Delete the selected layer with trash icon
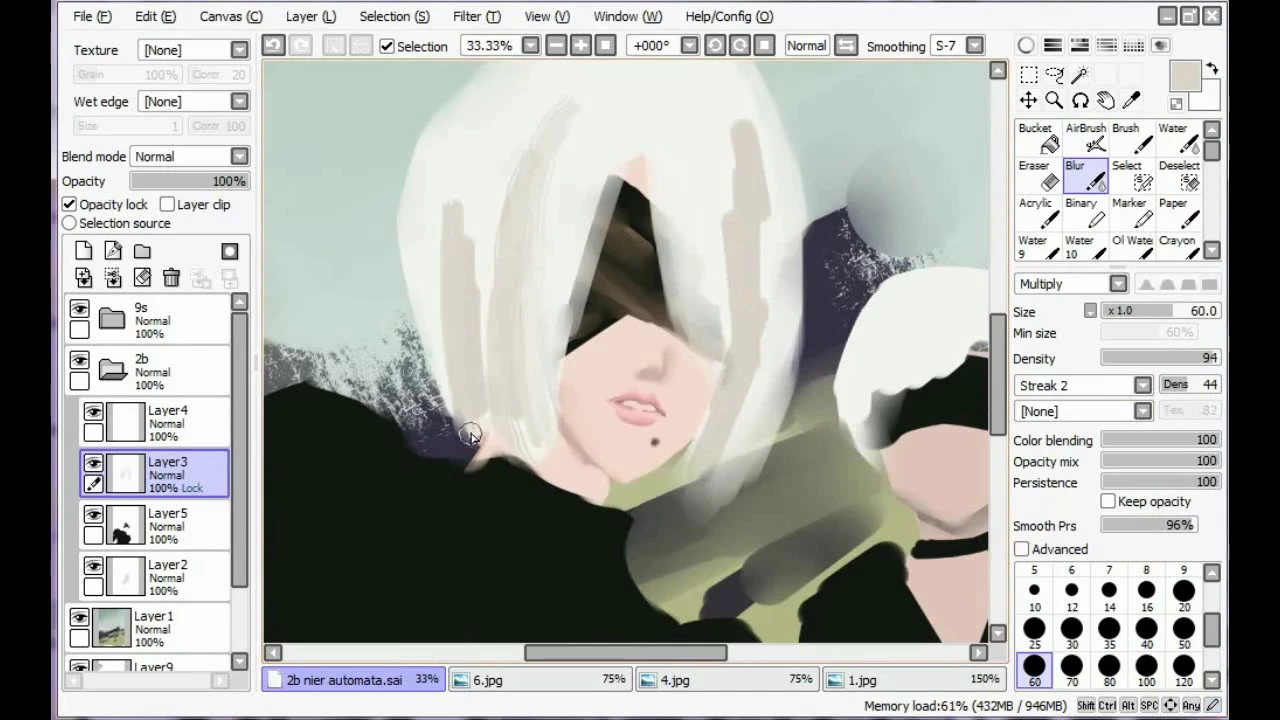The height and width of the screenshot is (720, 1280). click(171, 278)
